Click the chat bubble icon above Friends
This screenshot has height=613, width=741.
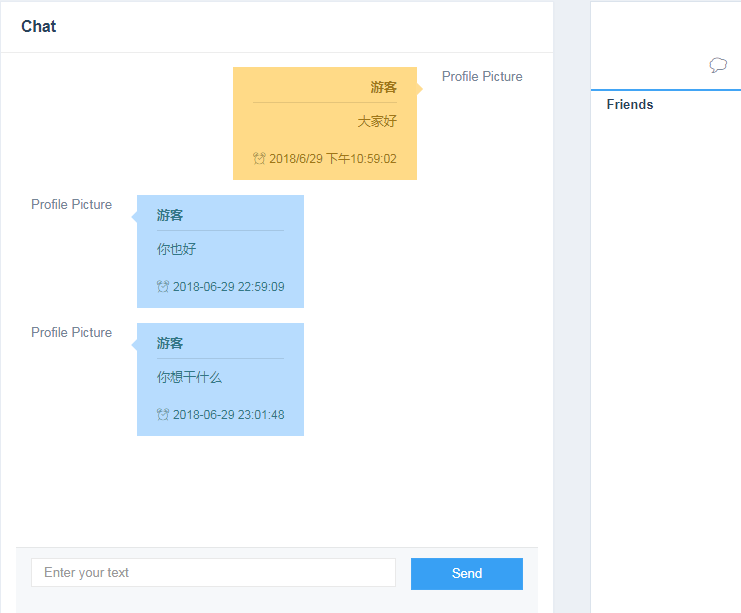(x=718, y=65)
